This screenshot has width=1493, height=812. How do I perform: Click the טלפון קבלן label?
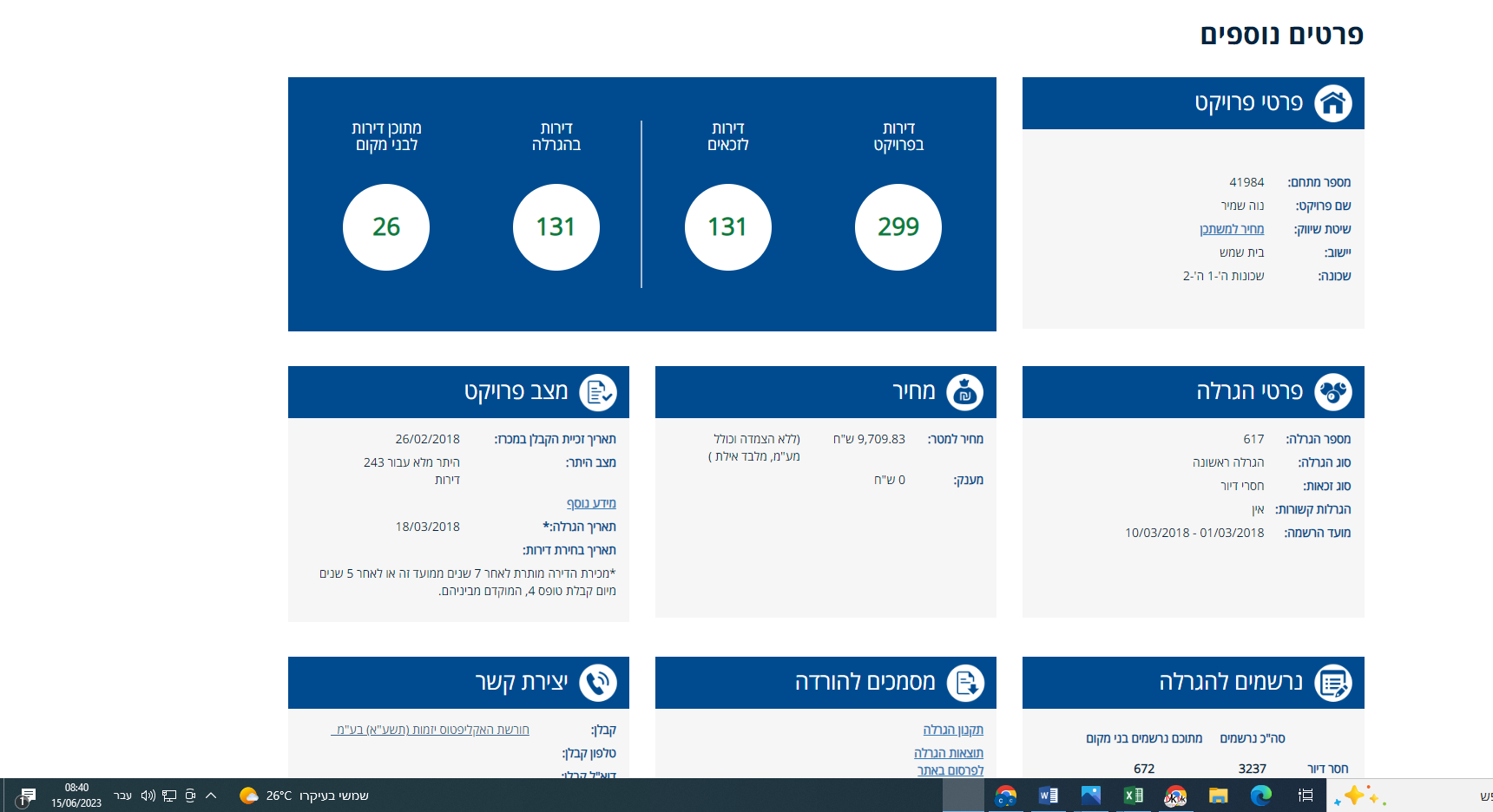pyautogui.click(x=589, y=753)
